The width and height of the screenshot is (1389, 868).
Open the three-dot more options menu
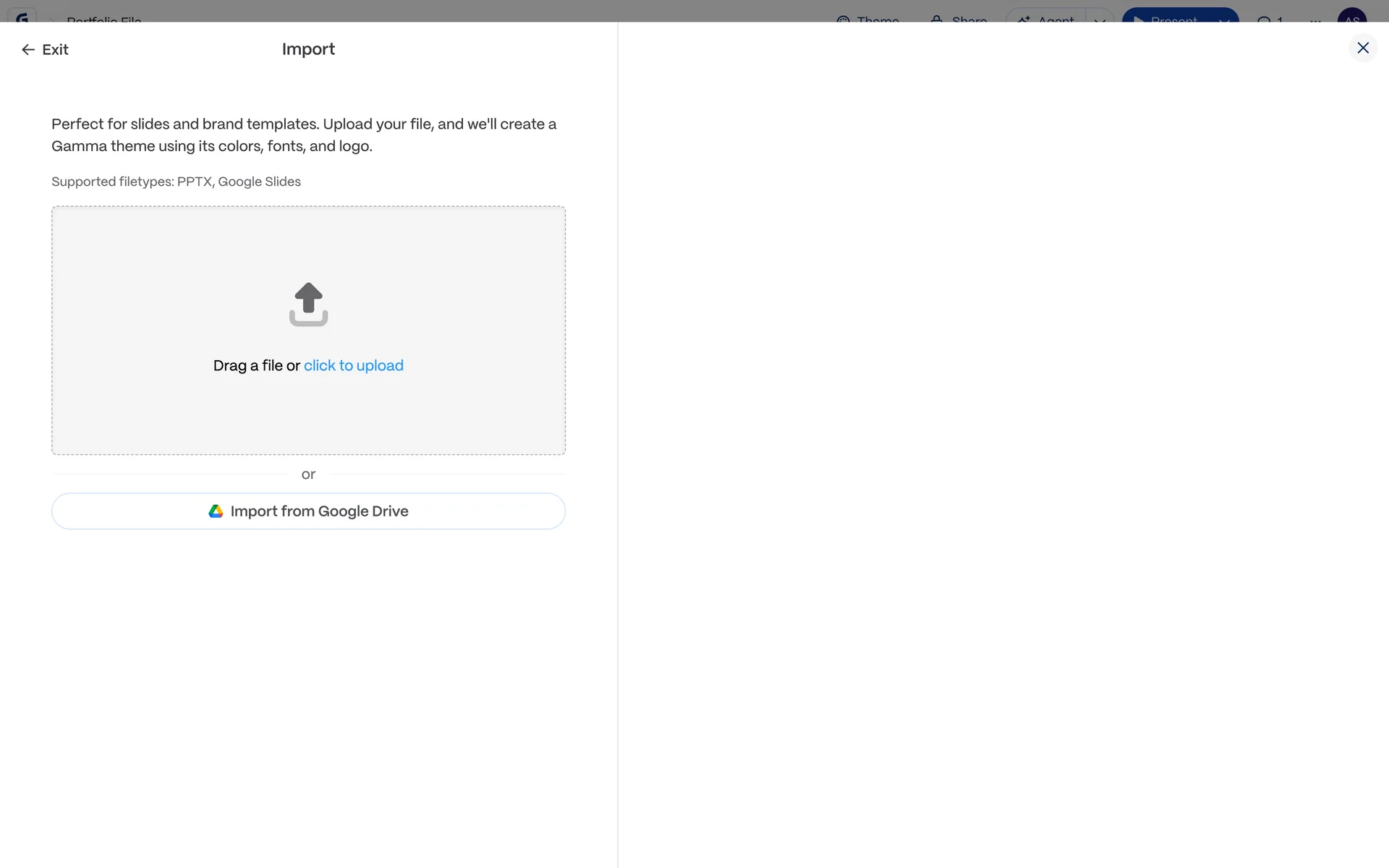coord(1315,19)
